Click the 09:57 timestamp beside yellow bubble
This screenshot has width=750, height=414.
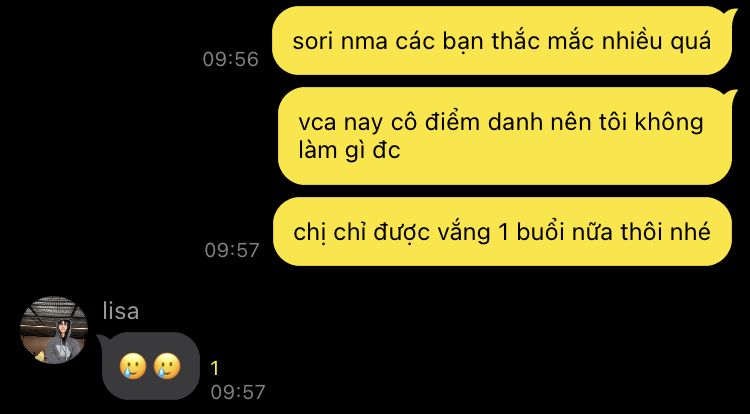tap(232, 250)
